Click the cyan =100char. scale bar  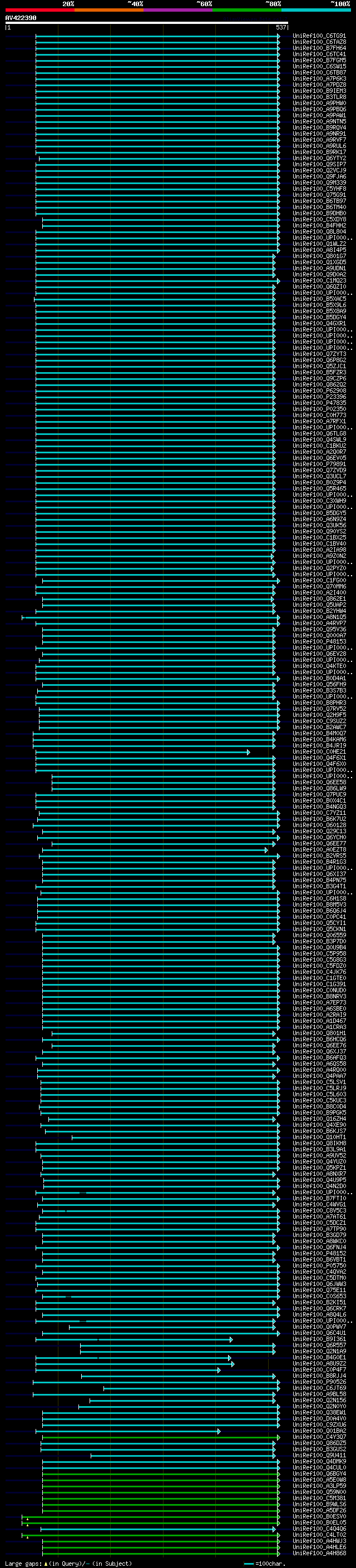pyautogui.click(x=248, y=1564)
